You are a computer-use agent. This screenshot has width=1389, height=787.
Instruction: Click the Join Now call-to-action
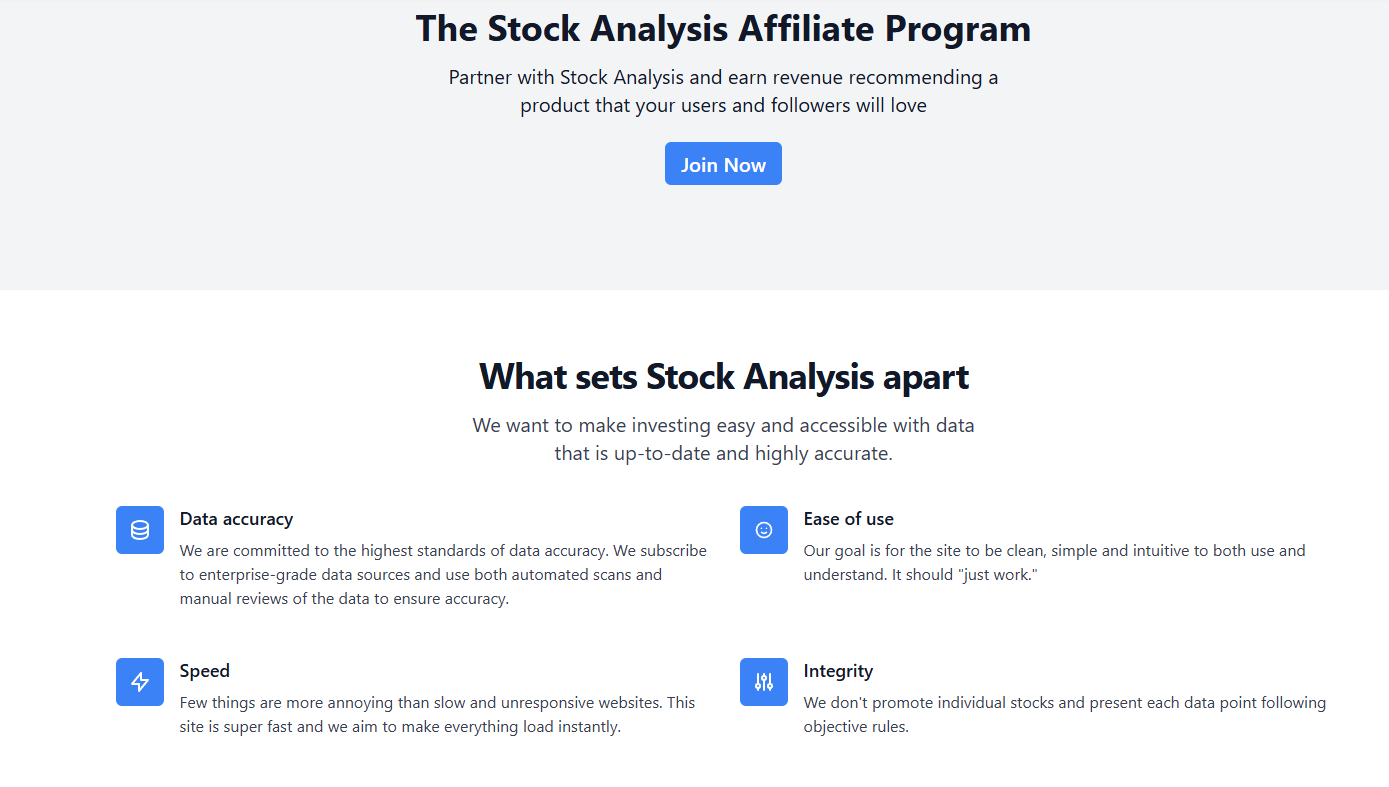(x=723, y=163)
